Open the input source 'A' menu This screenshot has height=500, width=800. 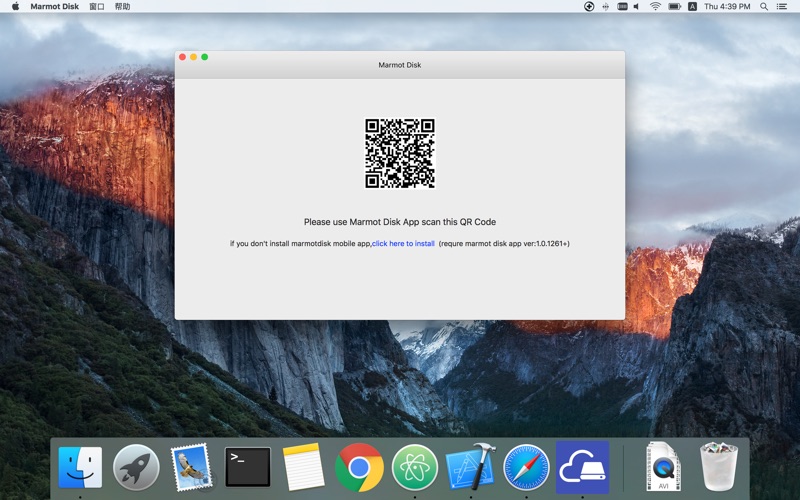[x=692, y=6]
